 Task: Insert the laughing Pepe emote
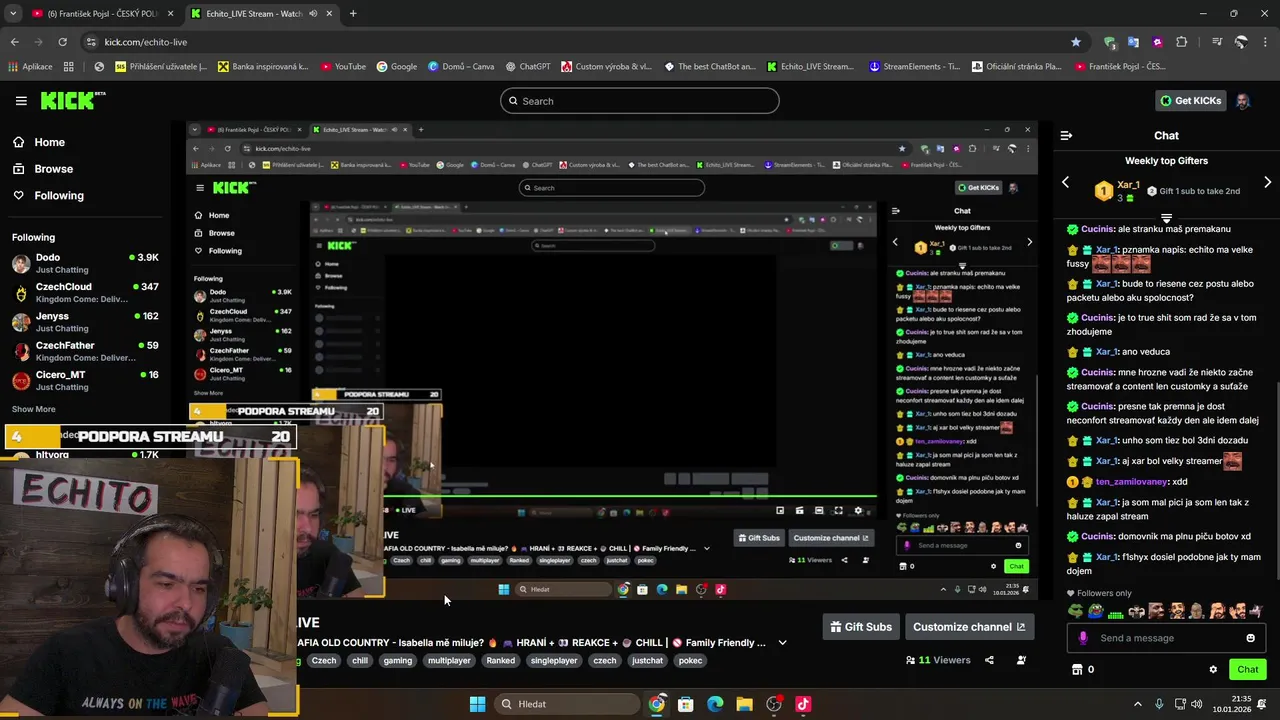point(1095,611)
